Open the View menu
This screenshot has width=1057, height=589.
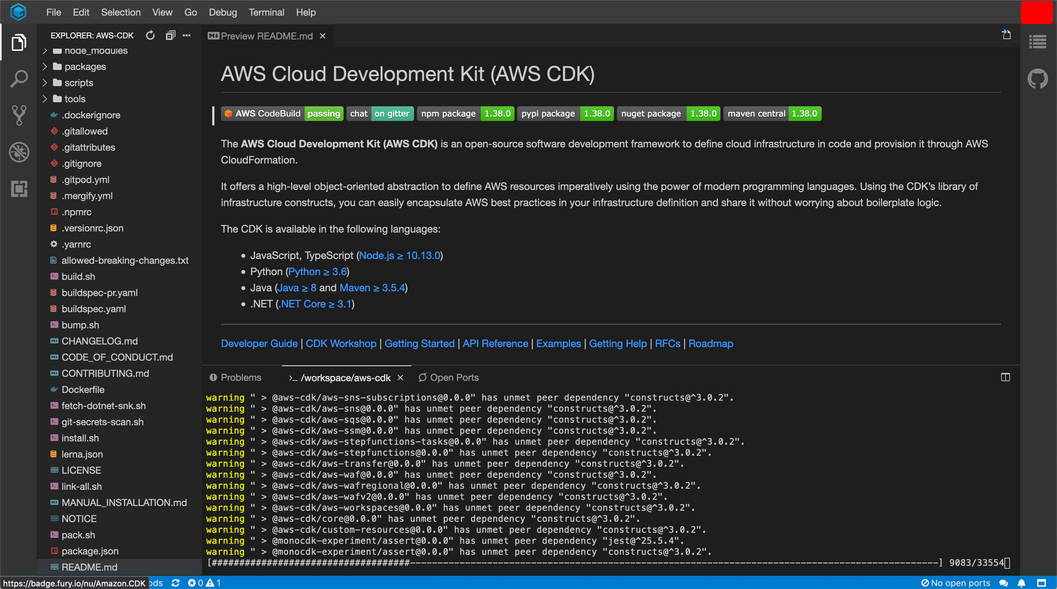point(162,12)
